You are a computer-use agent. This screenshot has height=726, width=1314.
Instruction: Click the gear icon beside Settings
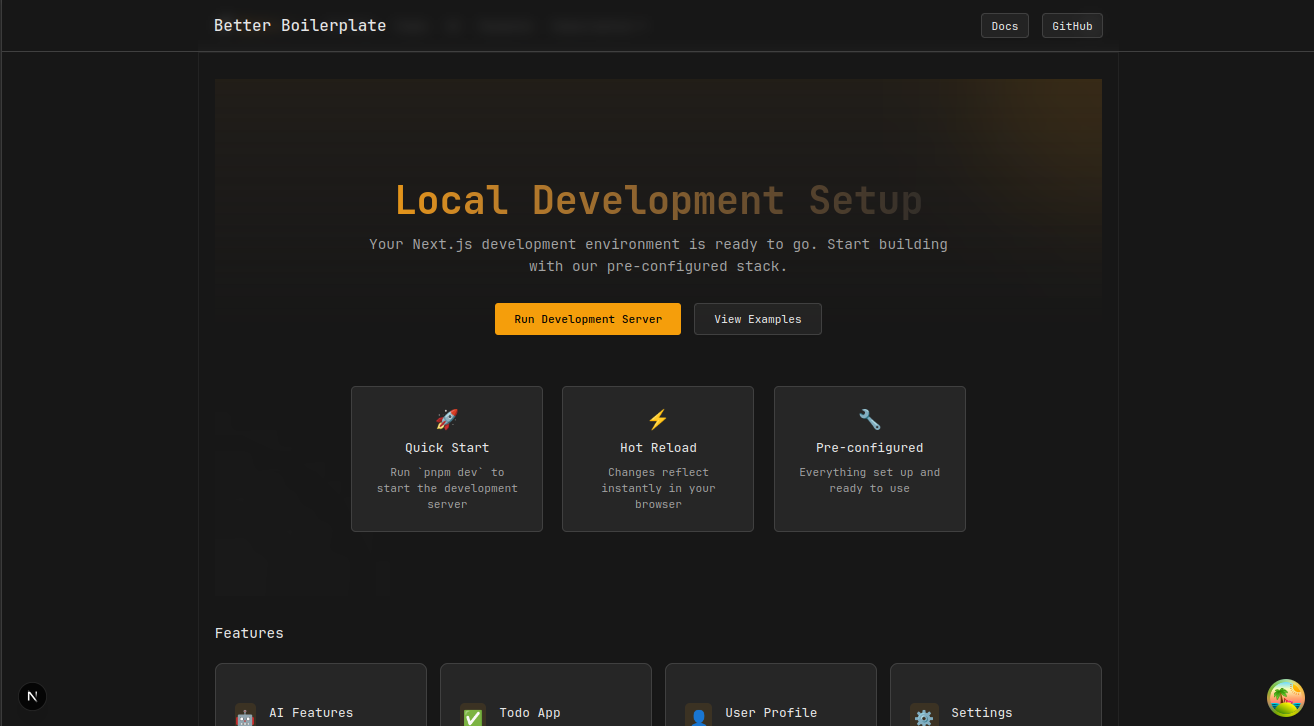924,716
